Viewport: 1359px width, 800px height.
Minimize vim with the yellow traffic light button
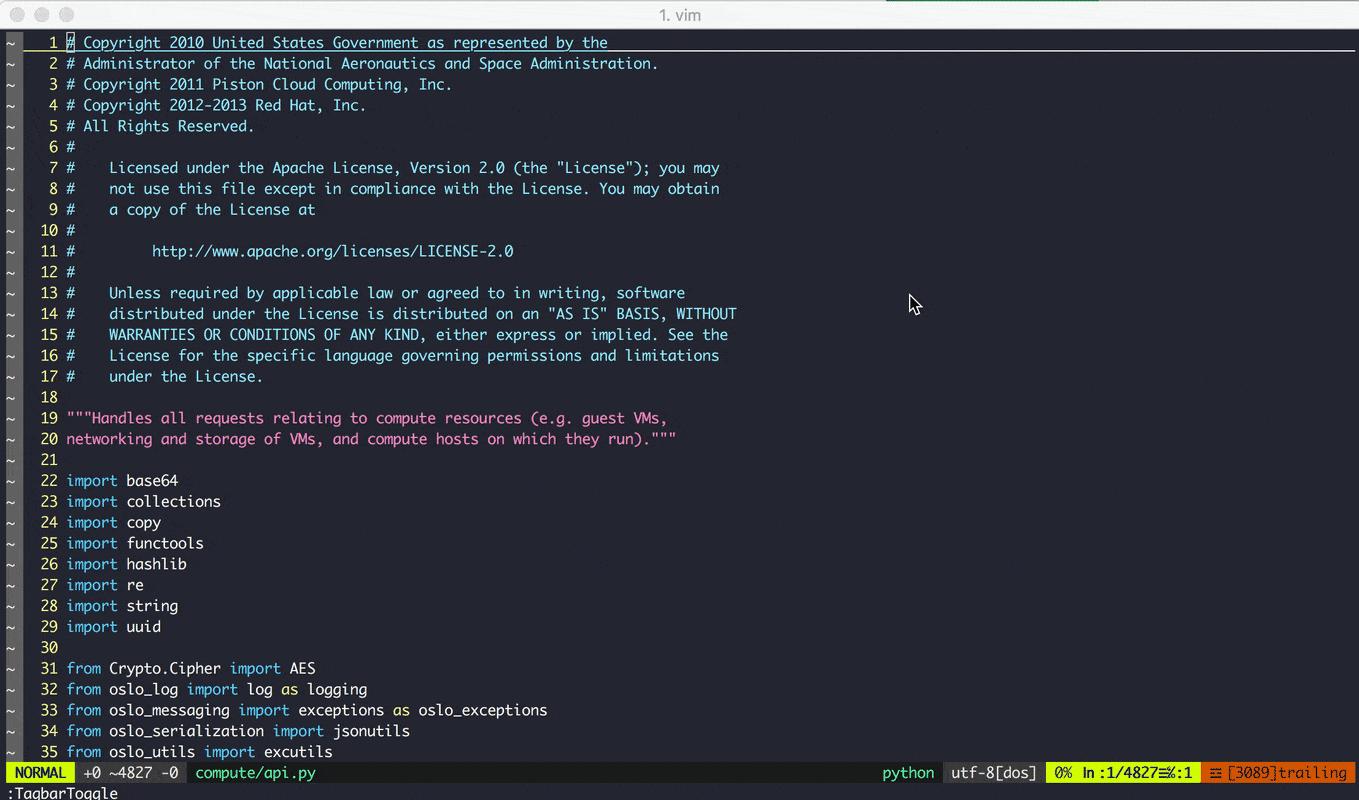39,15
